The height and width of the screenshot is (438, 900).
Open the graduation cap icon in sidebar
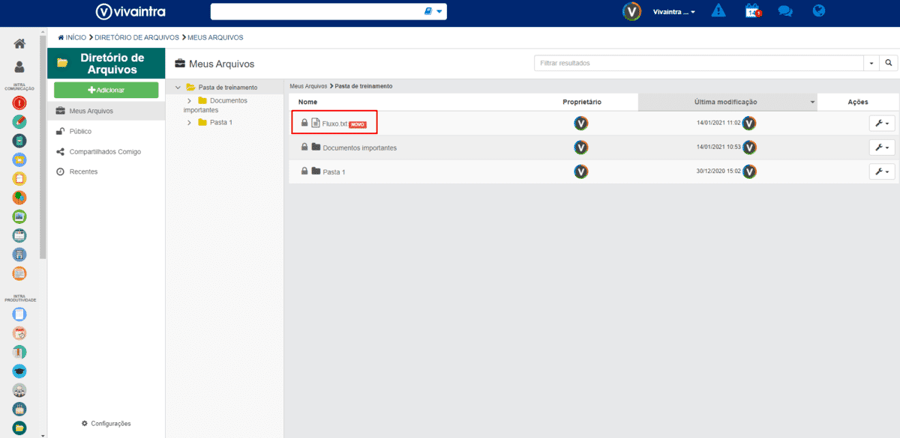pos(20,371)
